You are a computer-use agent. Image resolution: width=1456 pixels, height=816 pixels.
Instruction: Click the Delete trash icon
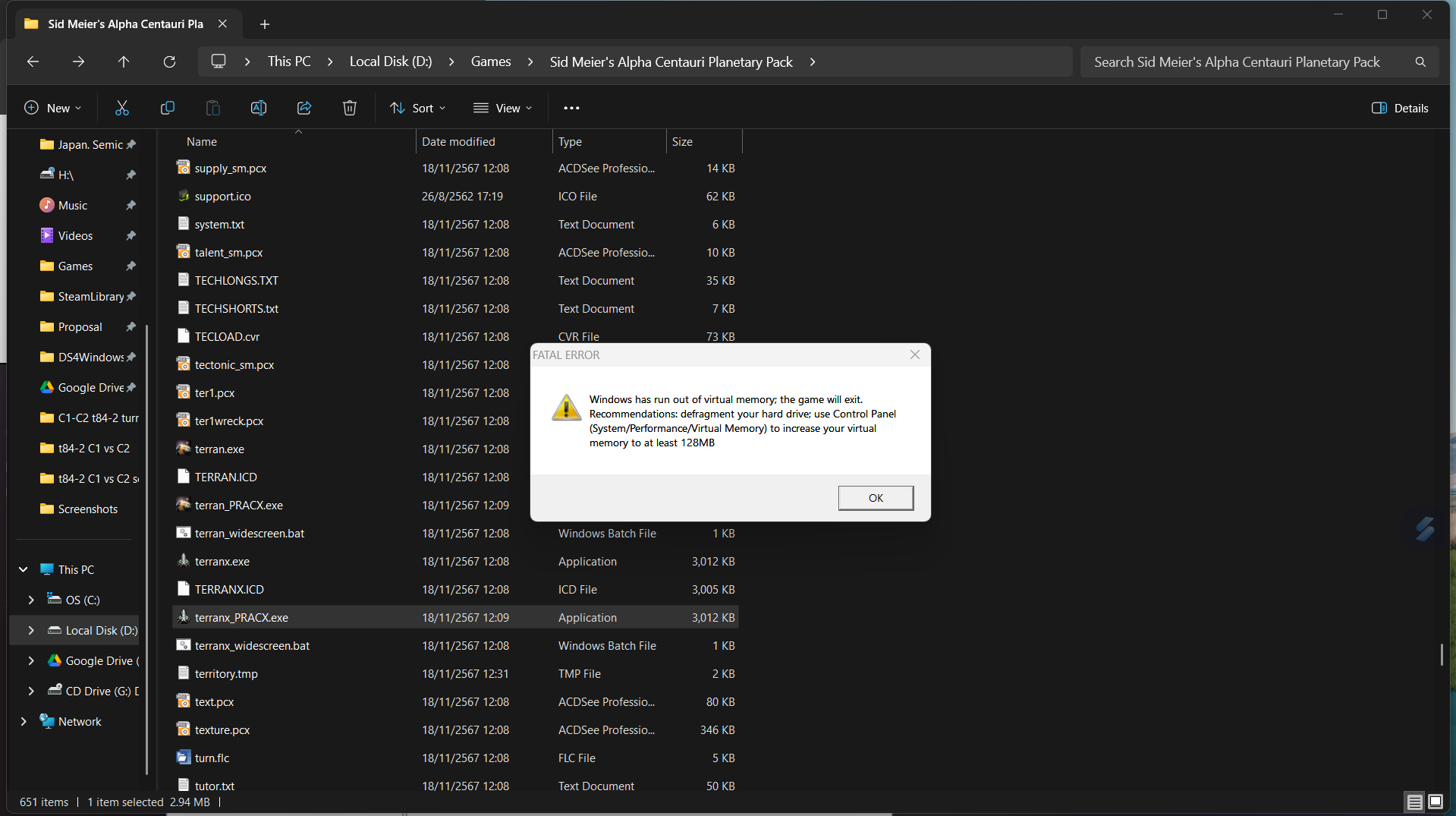click(x=350, y=108)
